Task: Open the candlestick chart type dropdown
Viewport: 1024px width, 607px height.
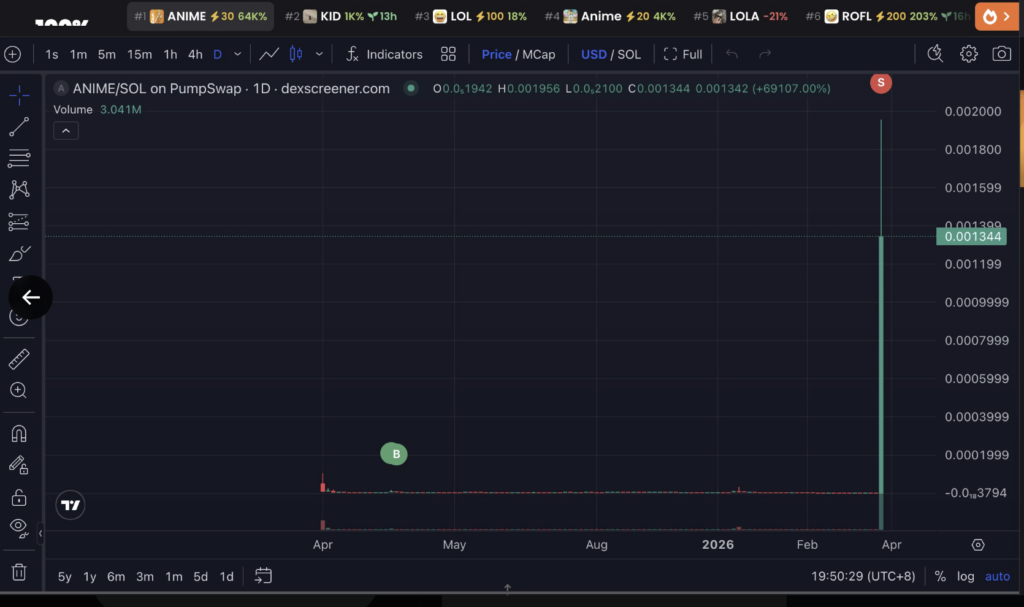Action: pos(319,54)
